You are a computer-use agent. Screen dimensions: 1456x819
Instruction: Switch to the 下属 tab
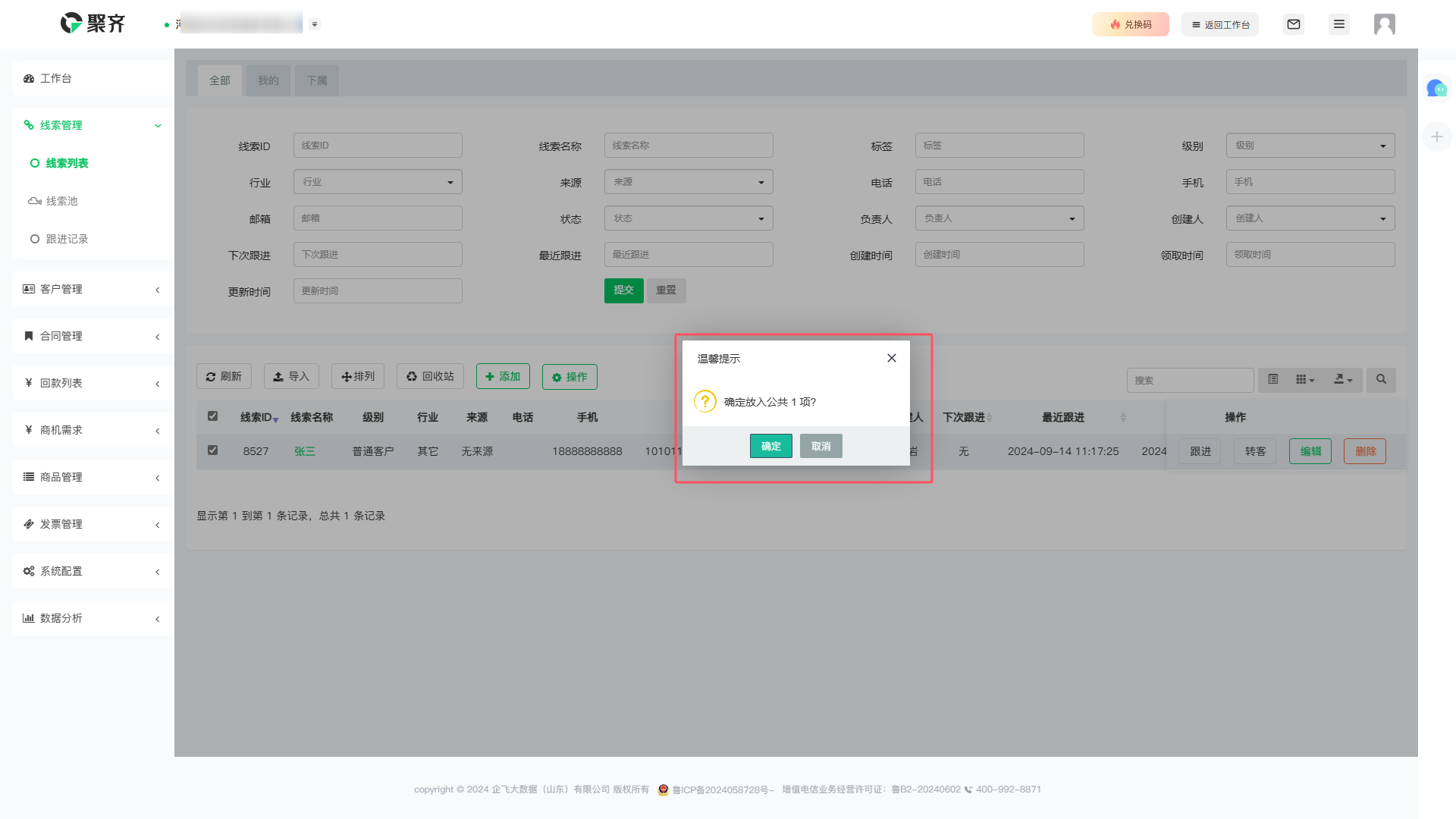317,80
